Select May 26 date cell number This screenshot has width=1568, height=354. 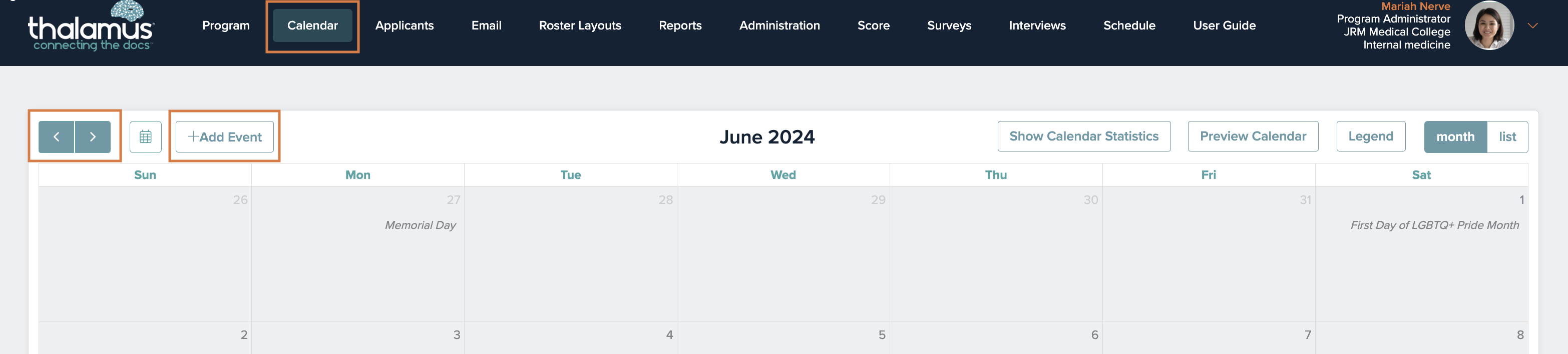click(x=240, y=199)
